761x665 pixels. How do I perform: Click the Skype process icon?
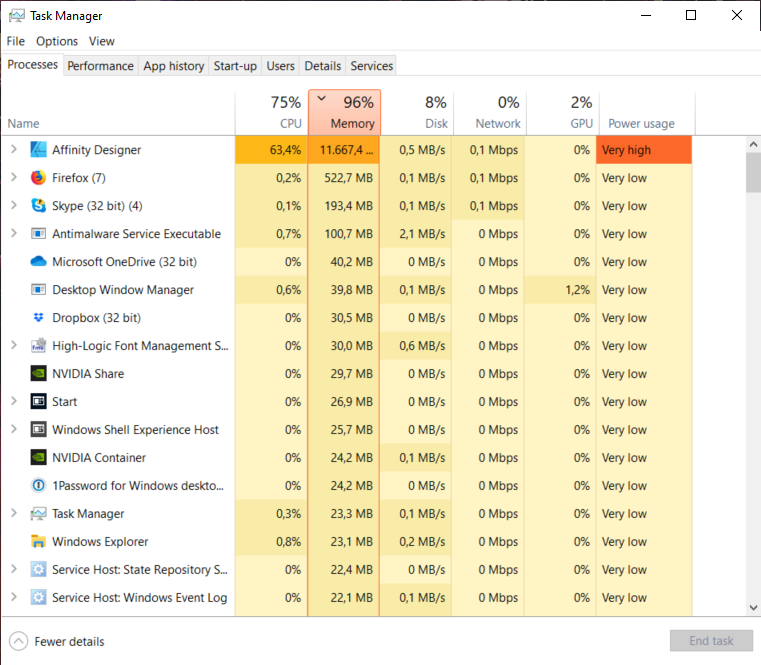pyautogui.click(x=38, y=206)
